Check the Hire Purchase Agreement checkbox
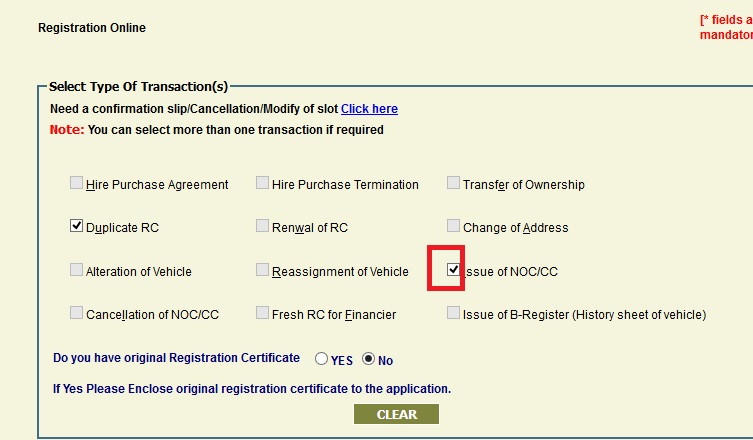Screen dimensions: 753x440 pos(77,184)
